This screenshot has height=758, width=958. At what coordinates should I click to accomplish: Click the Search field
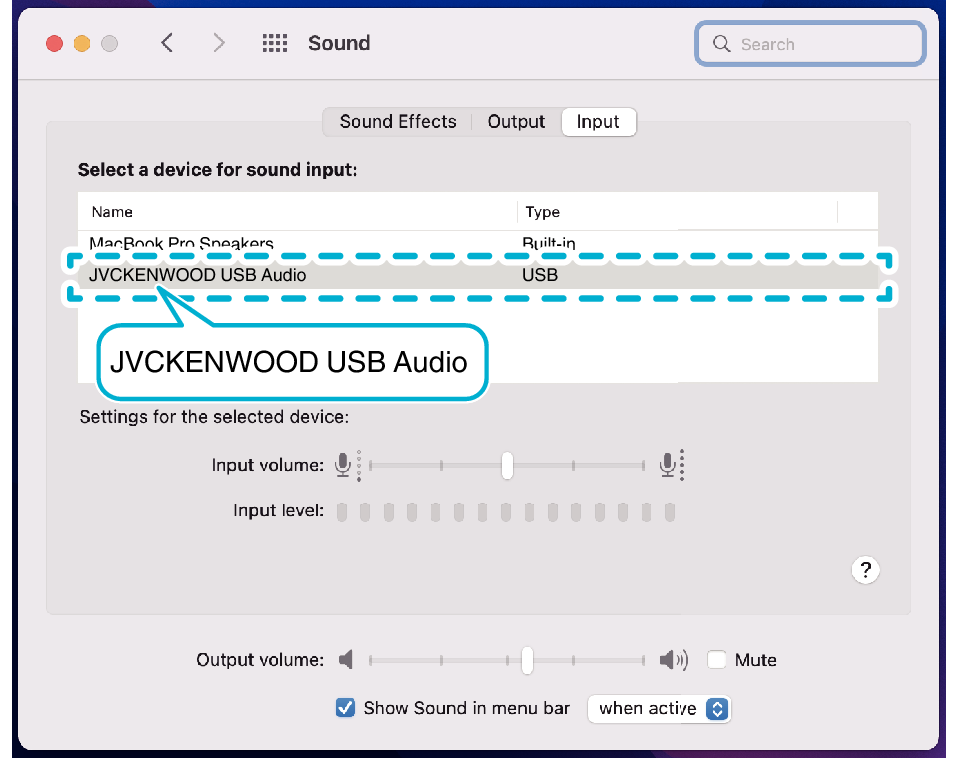[x=810, y=44]
